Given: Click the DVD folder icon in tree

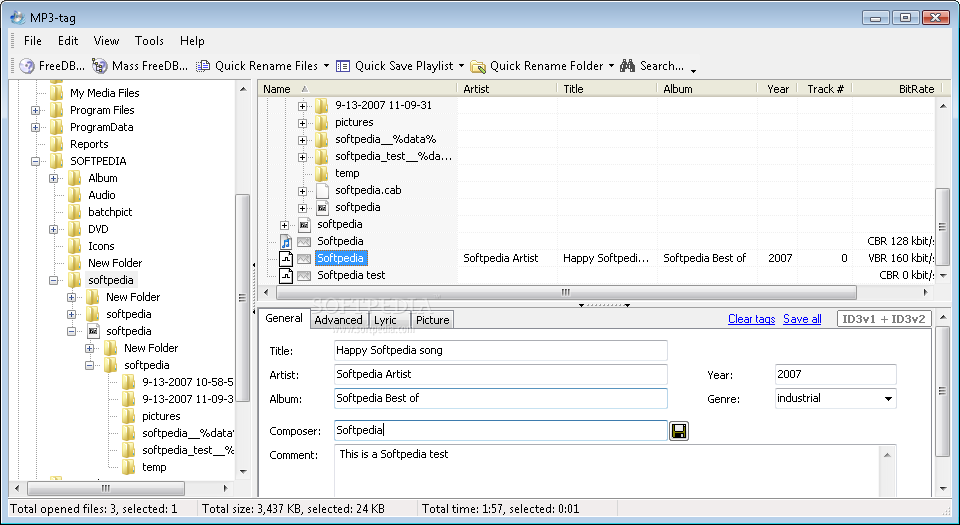Looking at the screenshot, I should coord(75,229).
